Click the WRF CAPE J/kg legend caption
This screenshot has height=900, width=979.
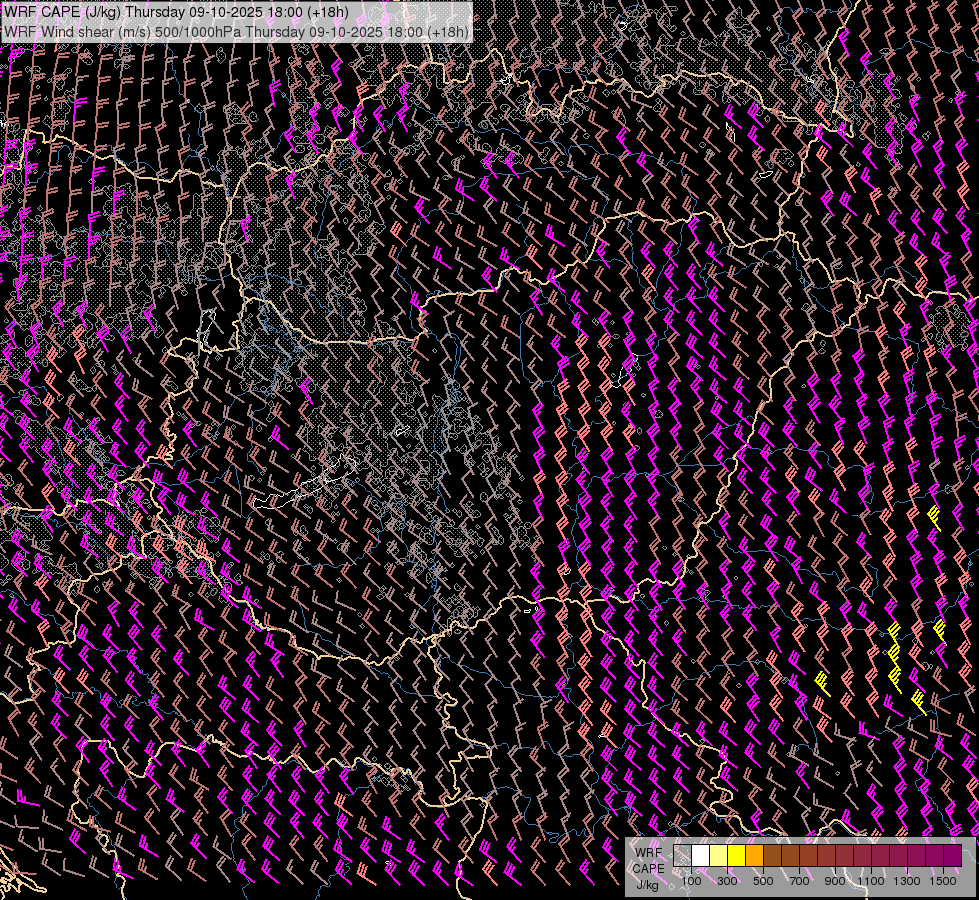click(648, 868)
